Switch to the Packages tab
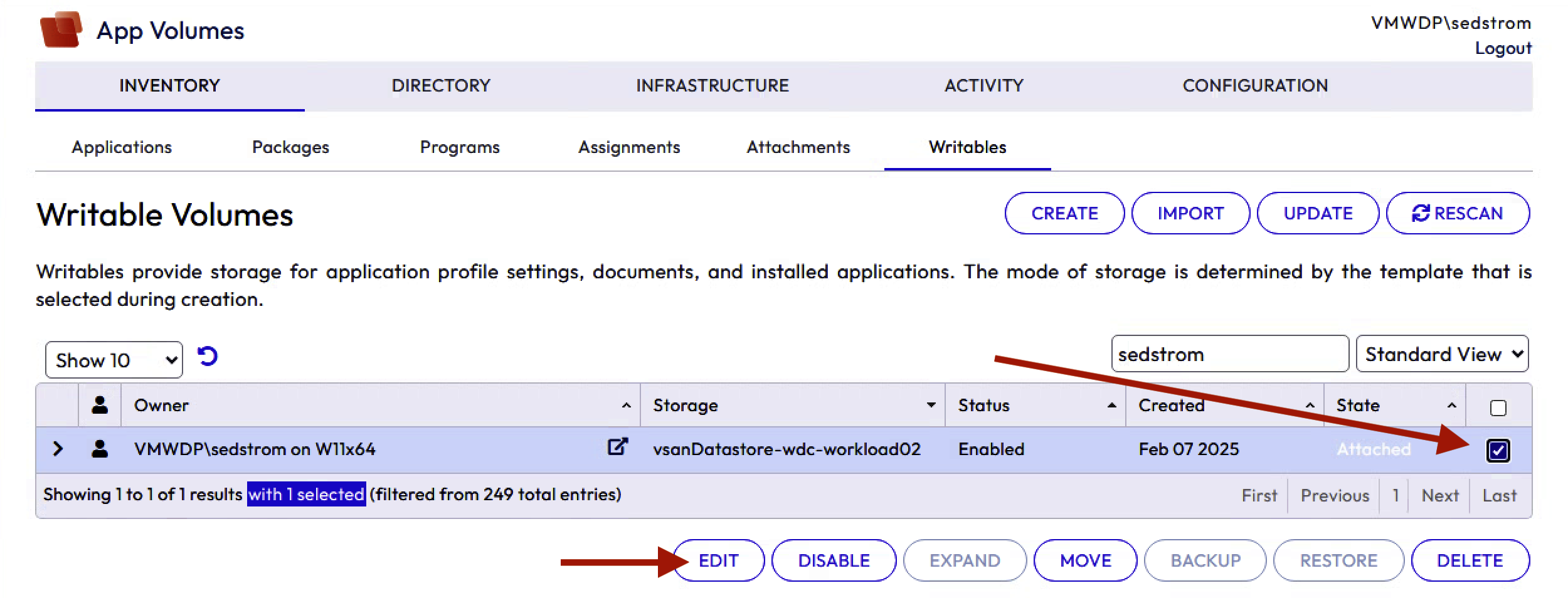Viewport: 1568px width, 598px height. pyautogui.click(x=290, y=147)
